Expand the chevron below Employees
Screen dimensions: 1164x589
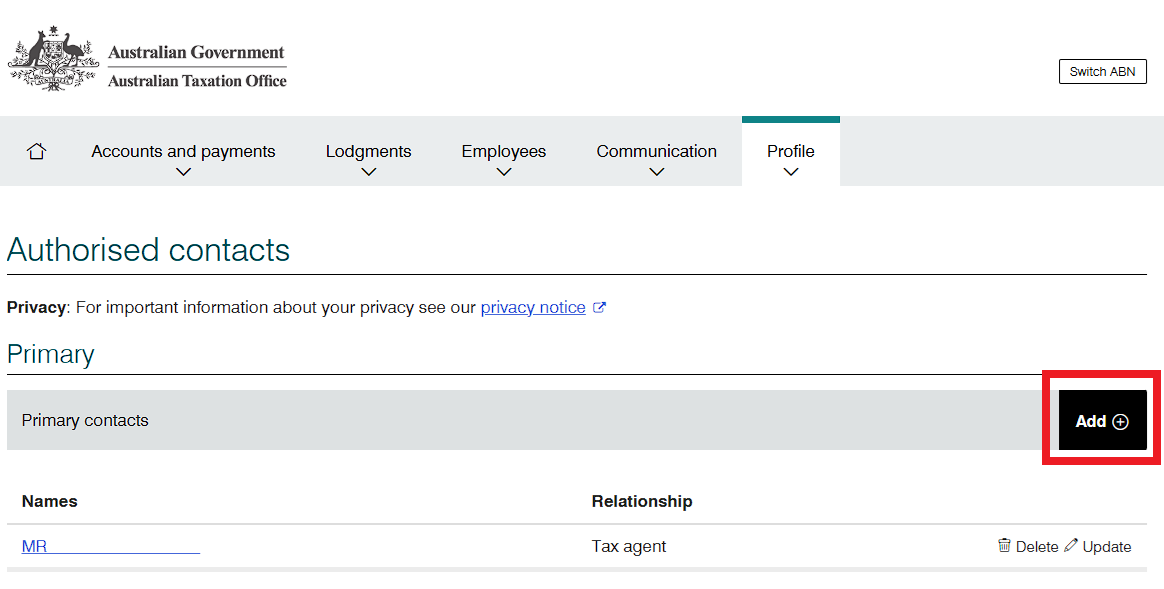[503, 172]
